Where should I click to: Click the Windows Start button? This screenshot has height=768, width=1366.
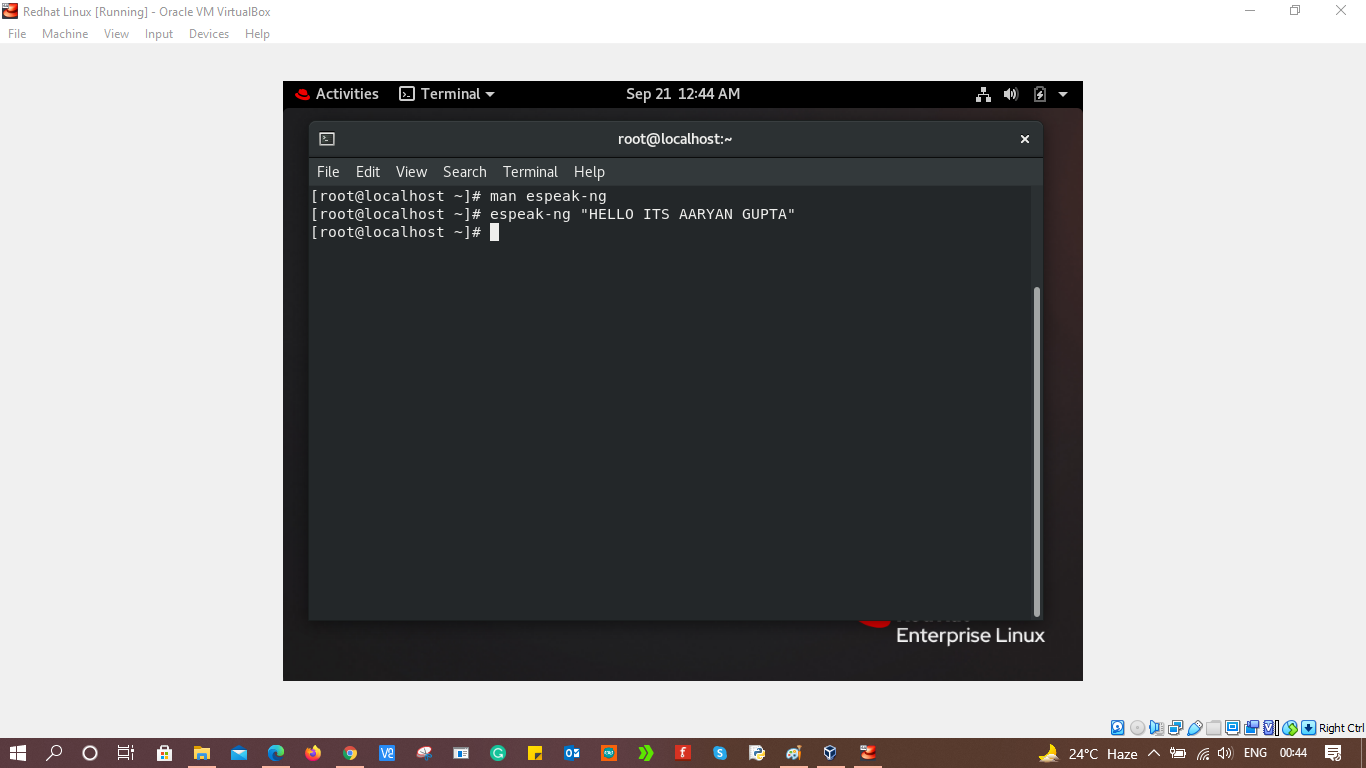[18, 753]
